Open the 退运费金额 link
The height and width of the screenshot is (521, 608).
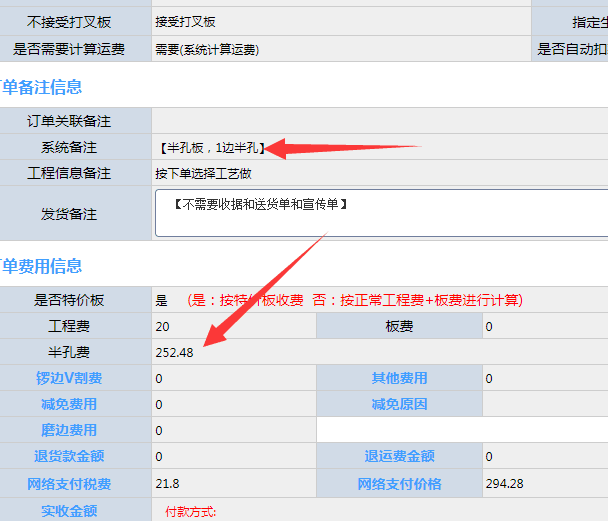(x=399, y=456)
